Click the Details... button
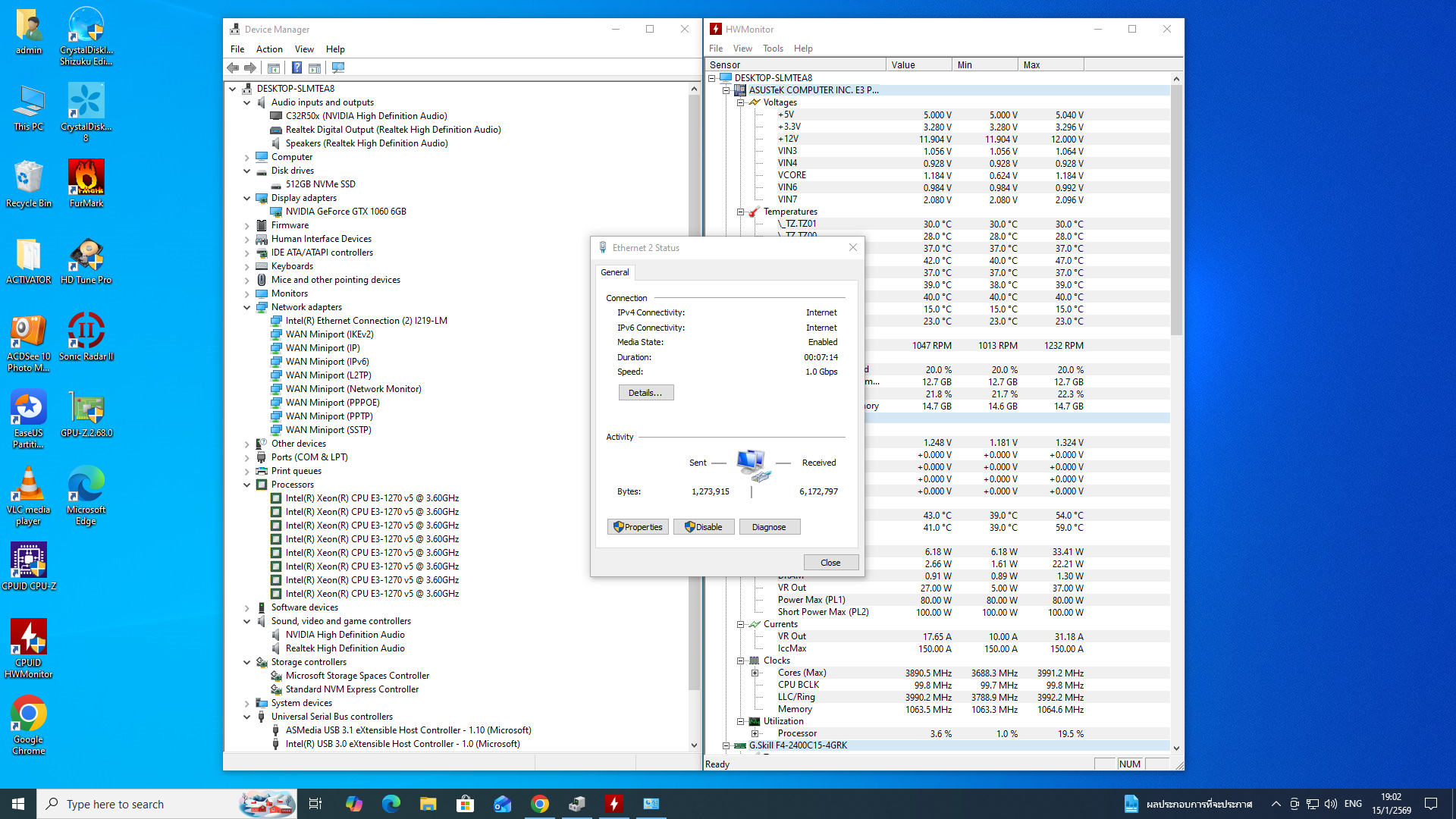This screenshot has width=1456, height=819. point(645,393)
